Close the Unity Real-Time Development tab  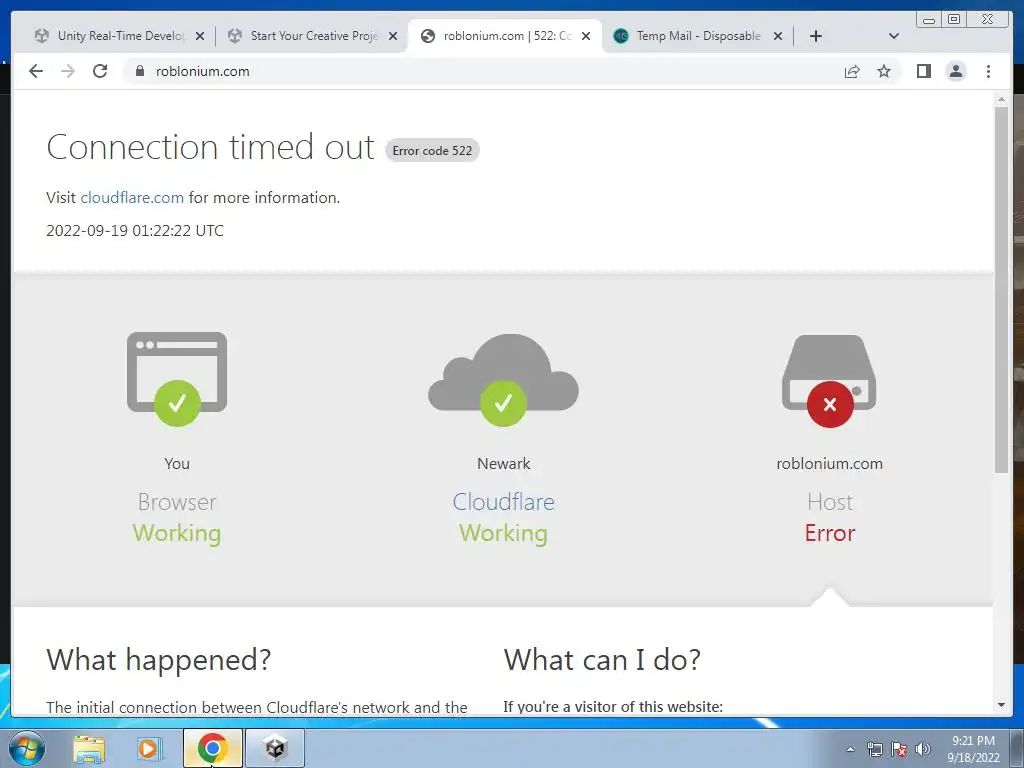click(200, 36)
